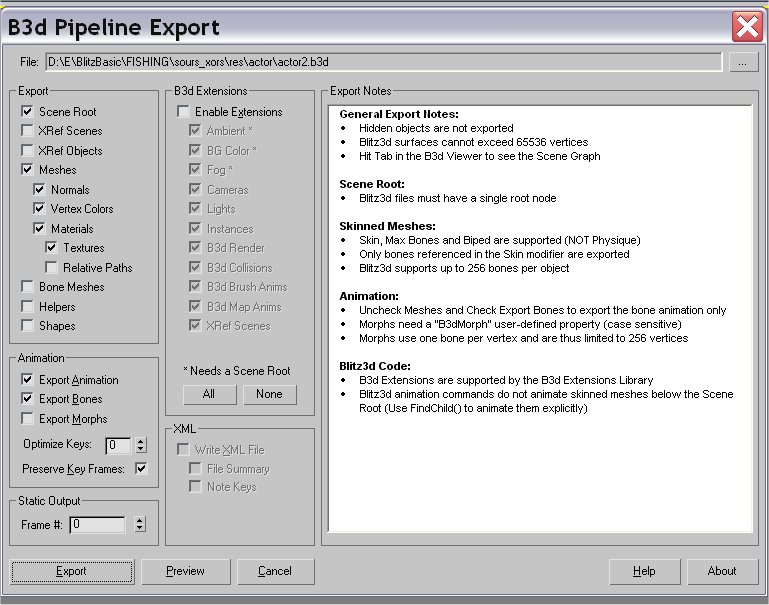Open the Help button
Viewport: 769px width, 605px height.
pyautogui.click(x=644, y=571)
